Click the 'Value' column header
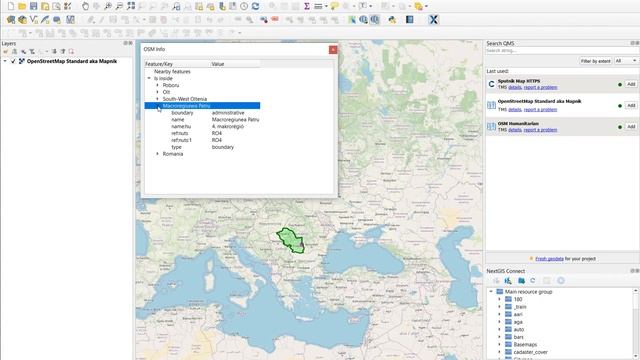Screen dimensions: 640x360 [x=235, y=64]
